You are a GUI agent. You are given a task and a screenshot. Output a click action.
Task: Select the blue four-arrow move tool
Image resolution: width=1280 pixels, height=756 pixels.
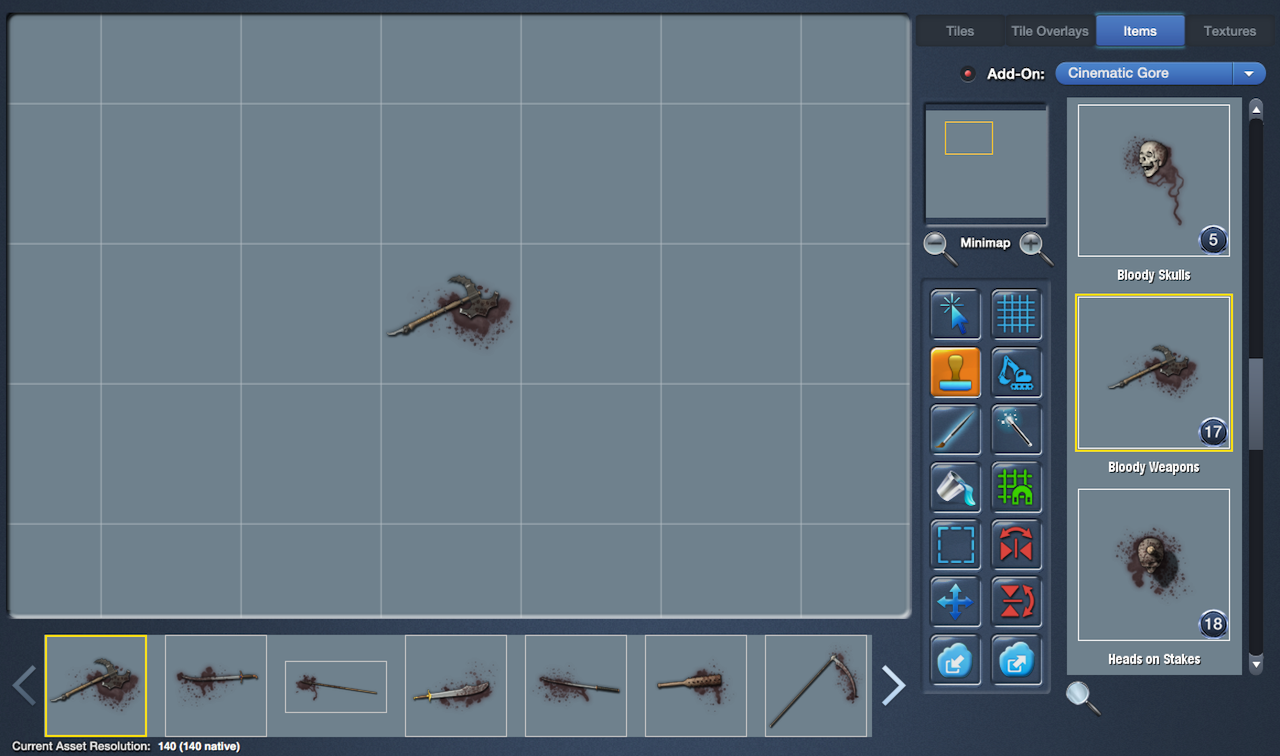pos(955,602)
